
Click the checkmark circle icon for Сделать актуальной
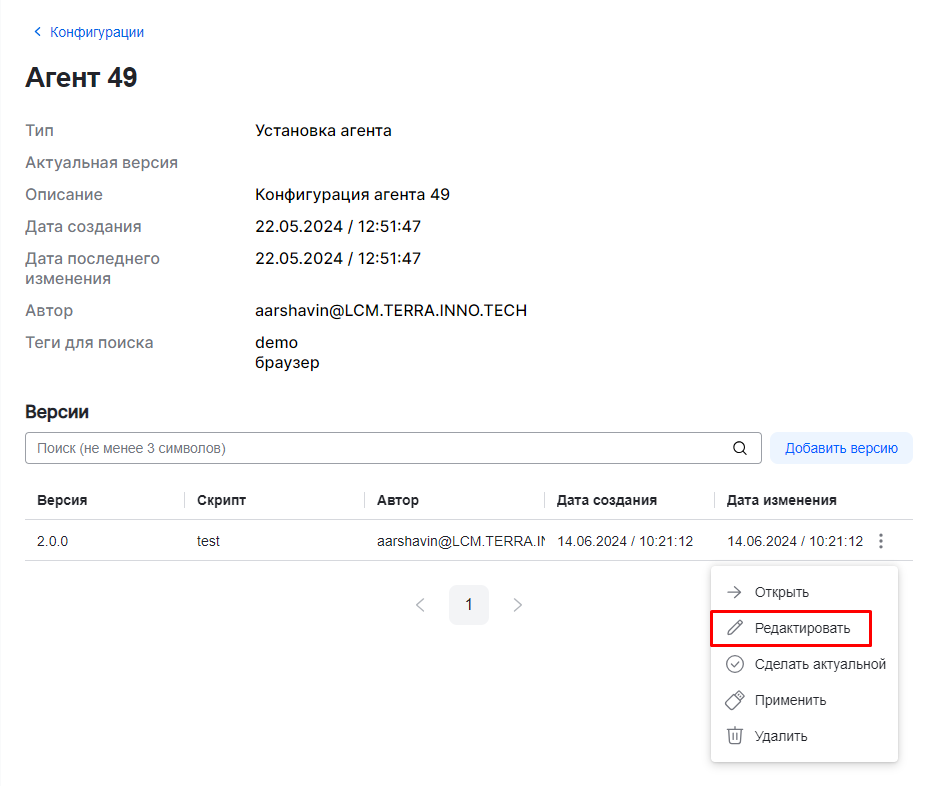(735, 664)
